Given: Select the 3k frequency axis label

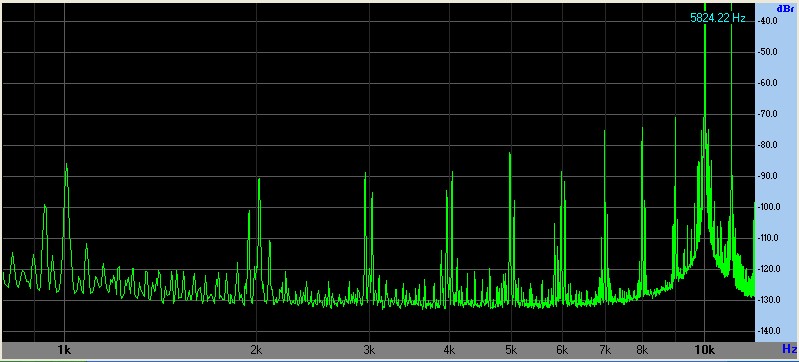Looking at the screenshot, I should (369, 350).
